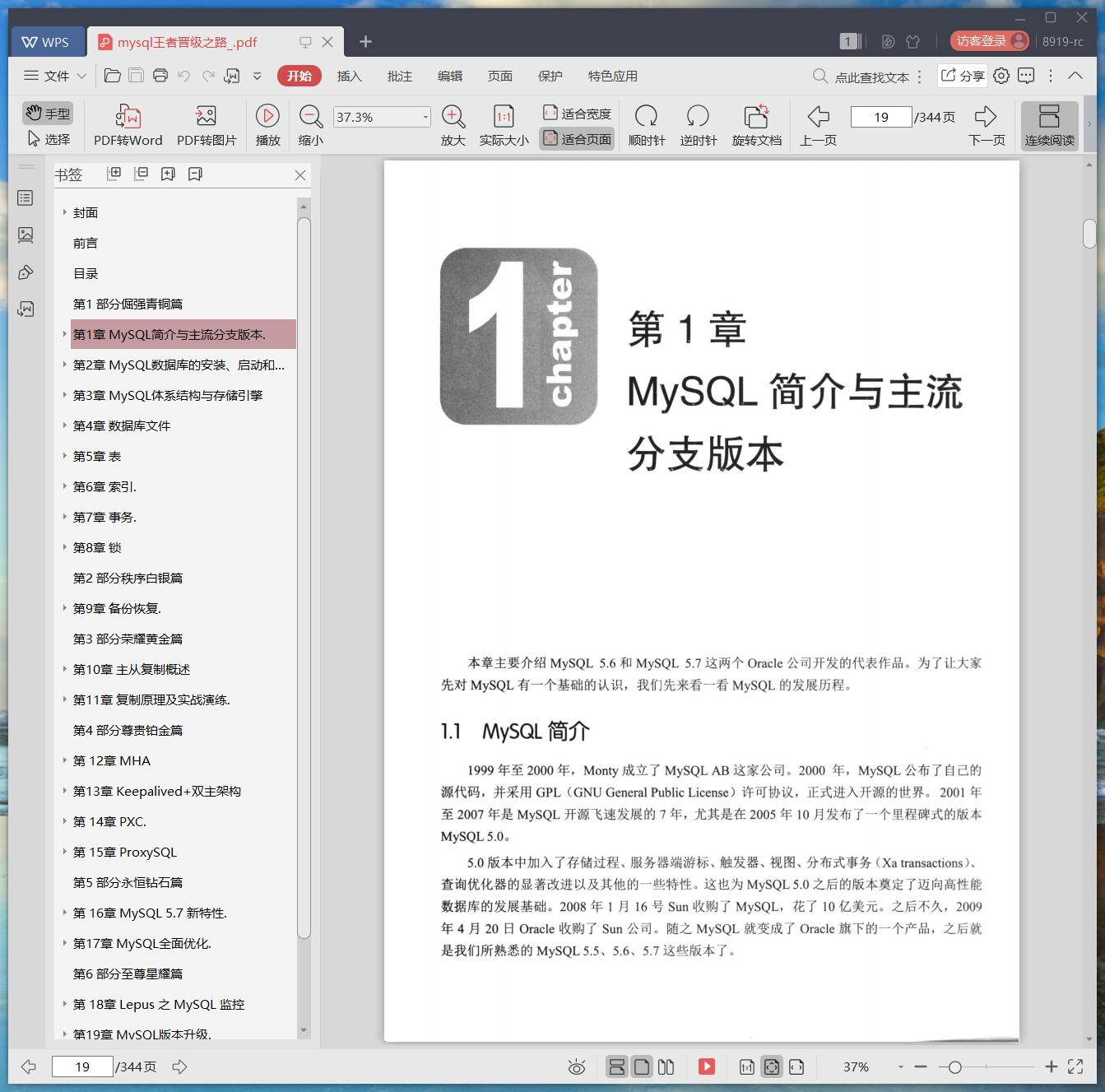Zoom out with 缩小 icon
This screenshot has width=1105, height=1092.
(x=310, y=125)
